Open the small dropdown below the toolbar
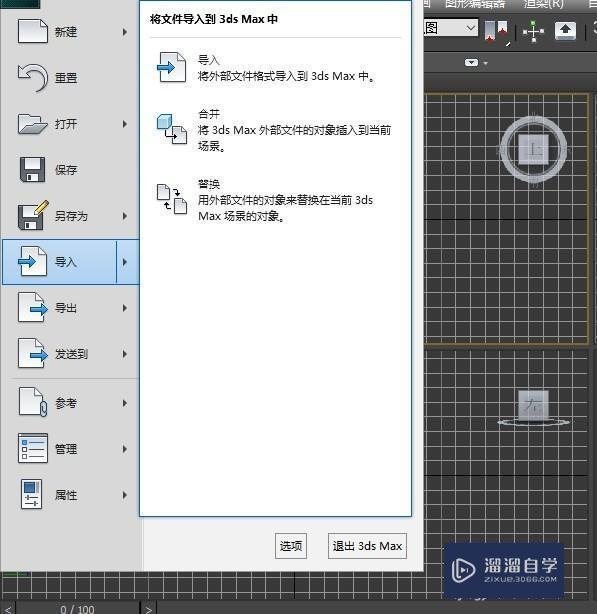This screenshot has height=614, width=597. (x=476, y=63)
